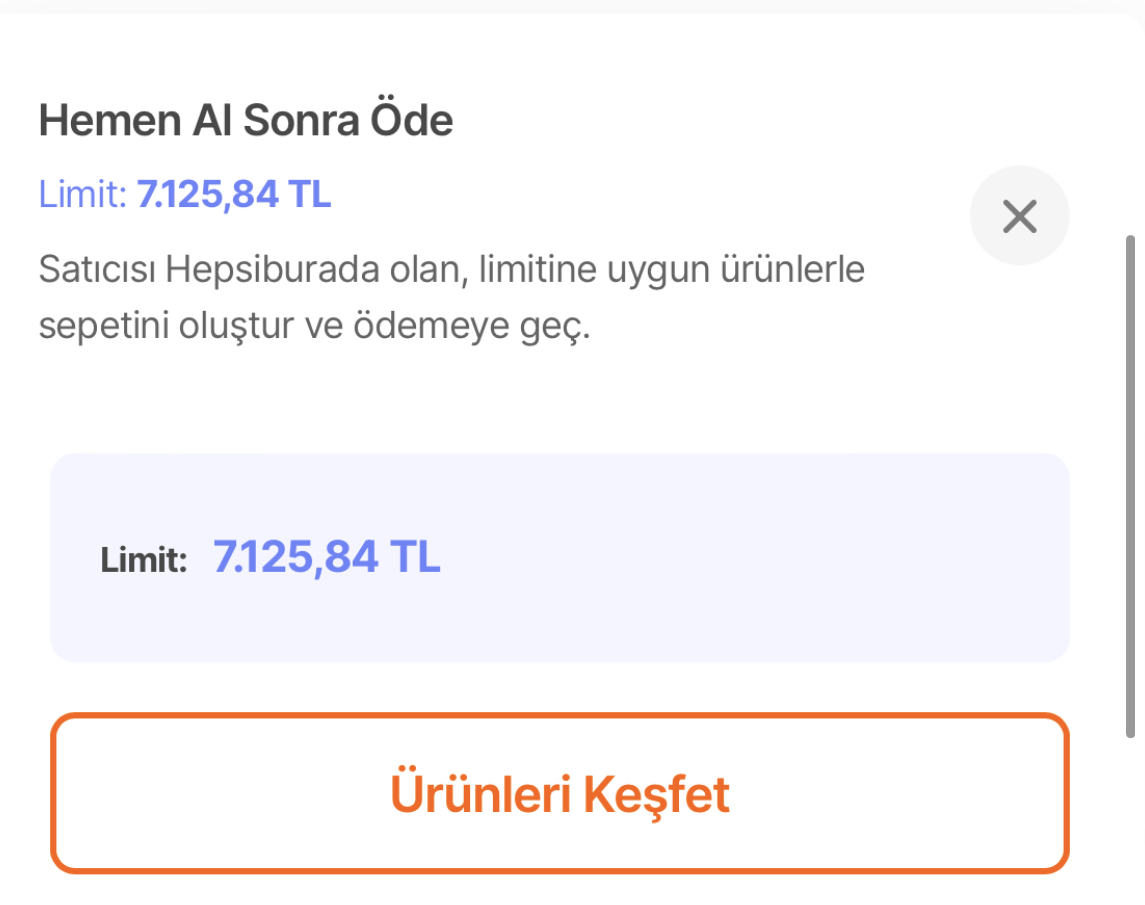Select the large 7.125,84 TL amount in card
Image resolution: width=1145 pixels, height=905 pixels.
coord(326,557)
